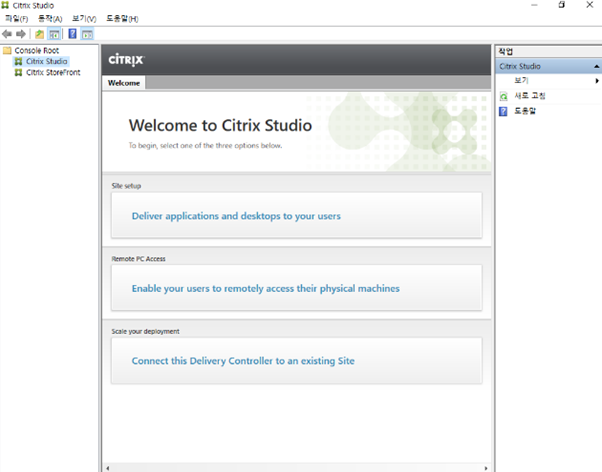Image resolution: width=602 pixels, height=472 pixels.
Task: Click the Back arrow toolbar icon
Action: [7, 34]
